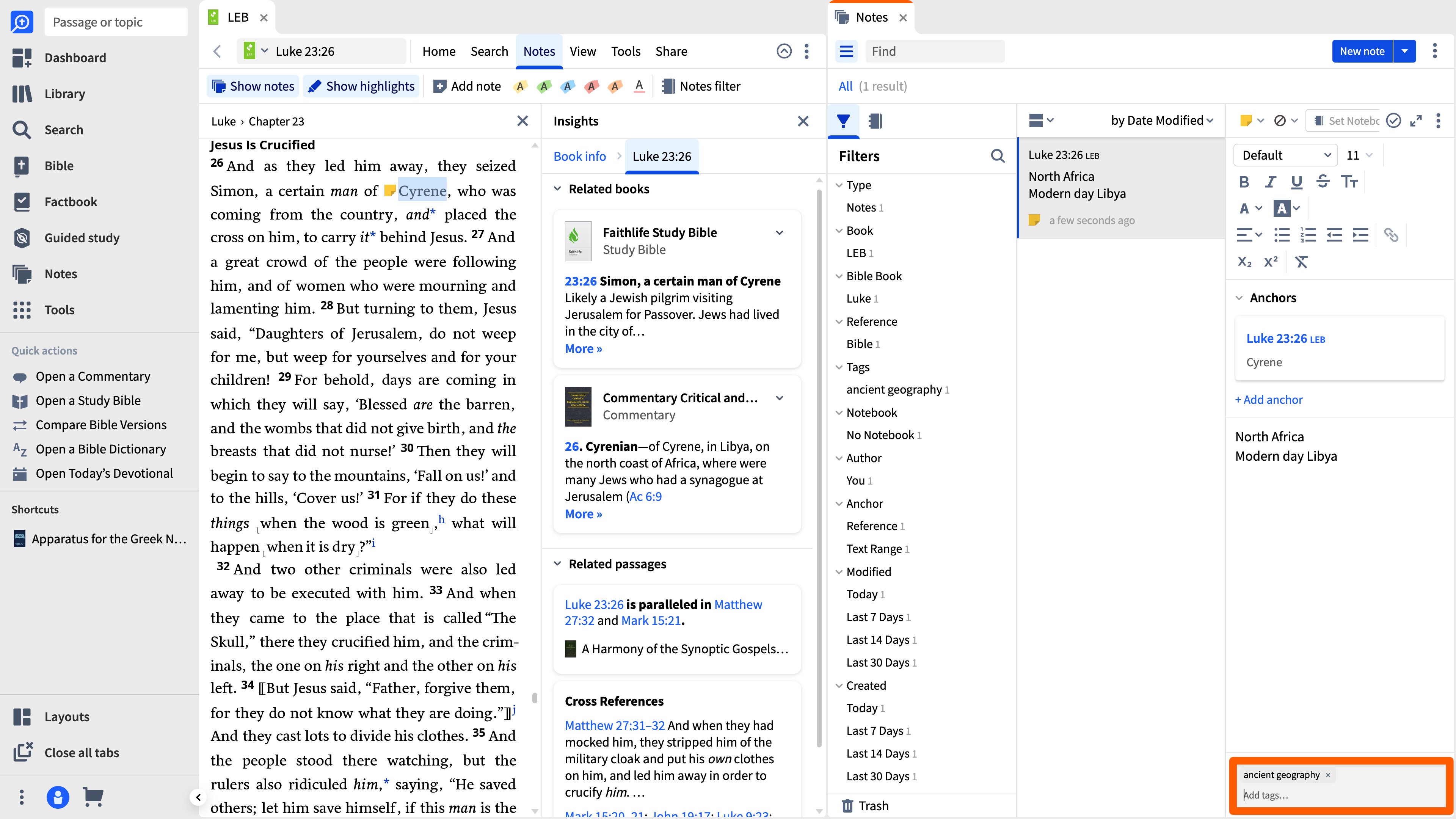Toggle Show highlights in the LEB toolbar
Viewport: 1456px width, 819px height.
pos(361,86)
